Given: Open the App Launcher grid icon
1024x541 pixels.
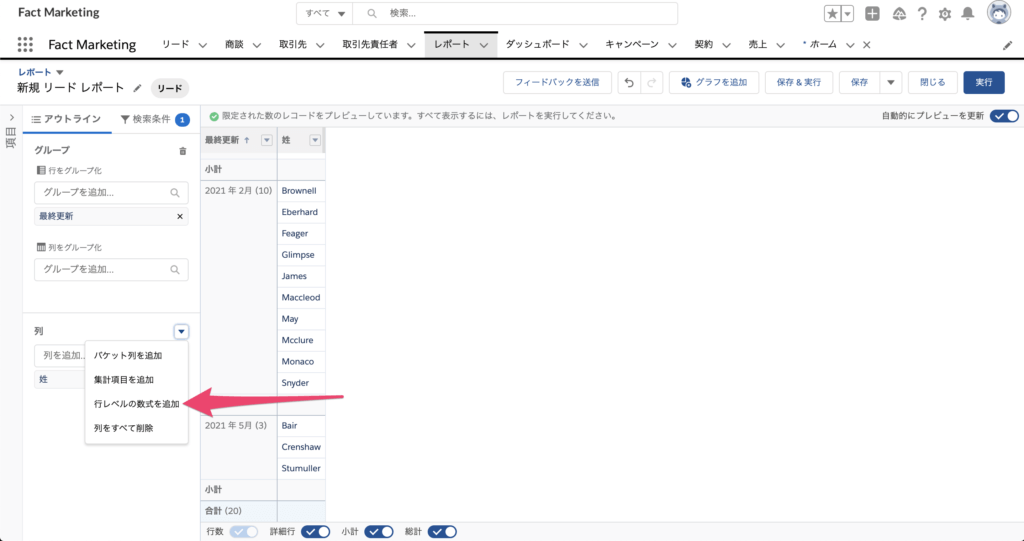Looking at the screenshot, I should click(25, 44).
